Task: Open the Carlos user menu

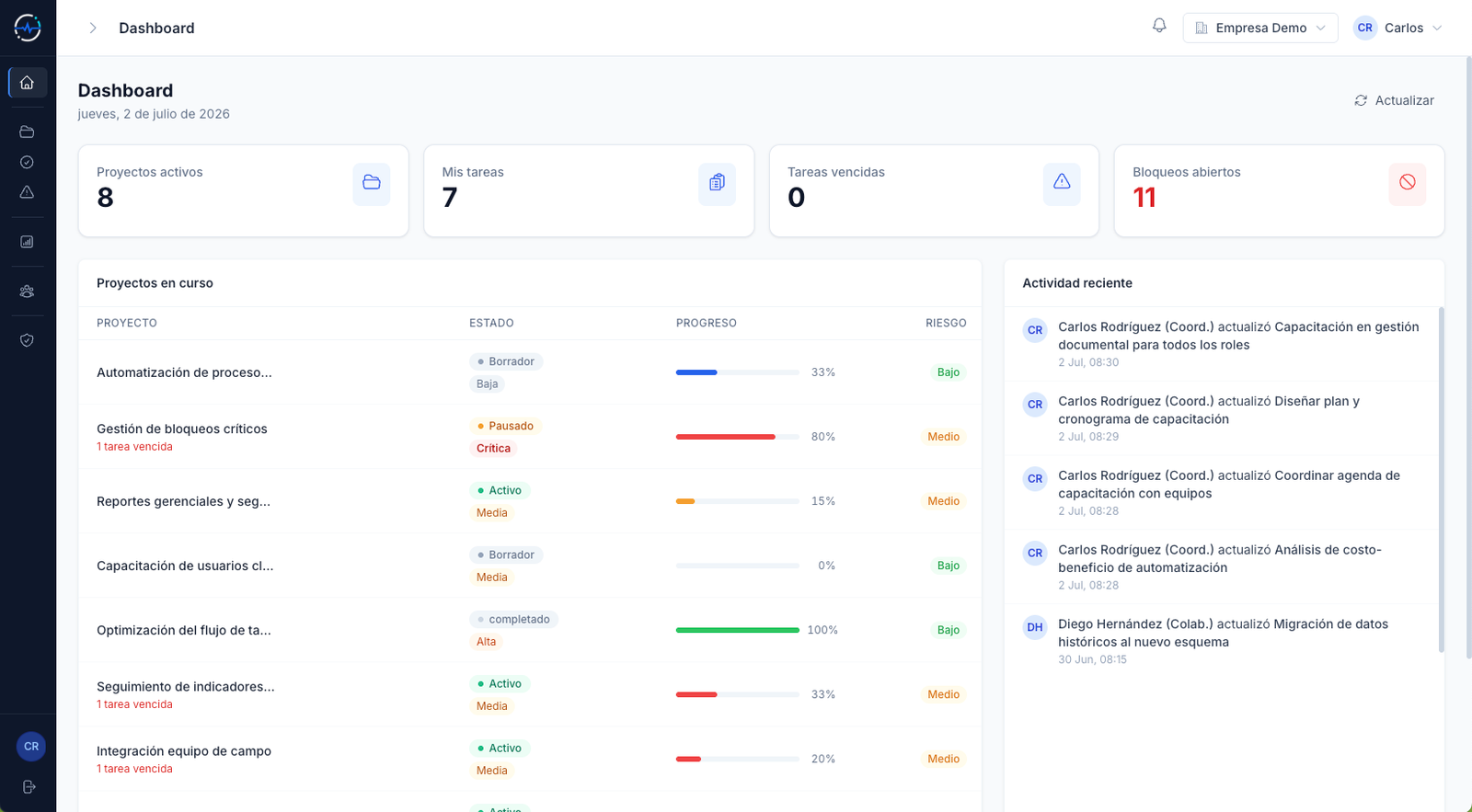Action: click(1397, 28)
